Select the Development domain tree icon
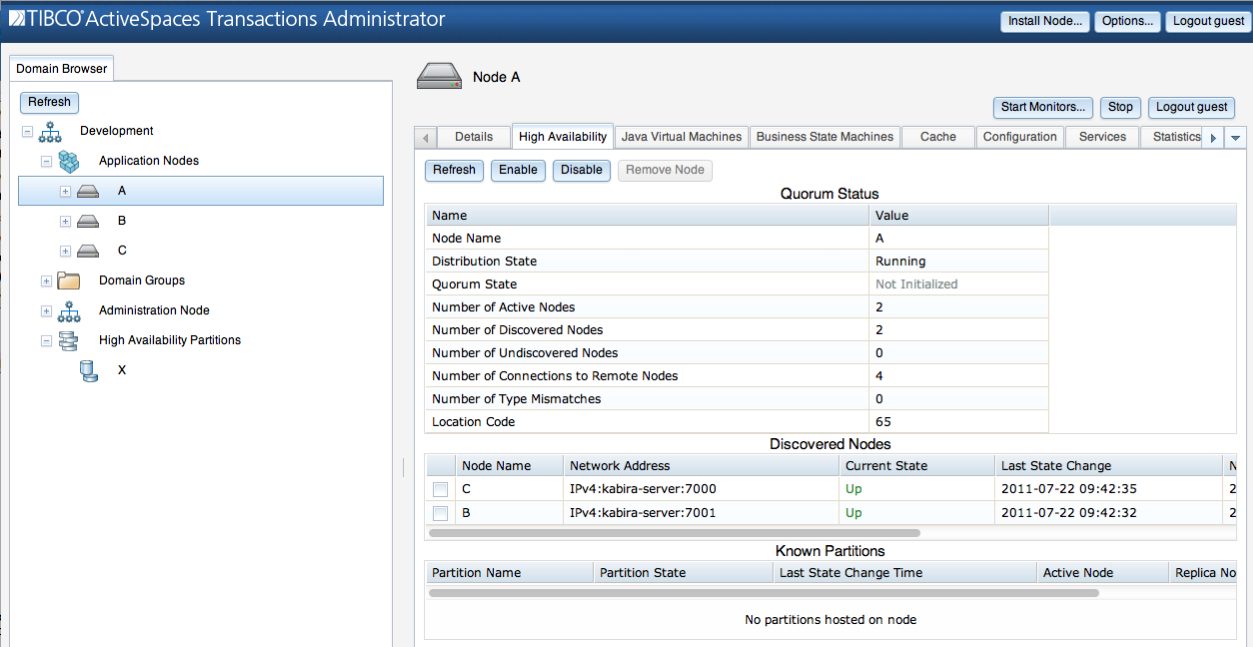The image size is (1253, 647). [x=48, y=130]
